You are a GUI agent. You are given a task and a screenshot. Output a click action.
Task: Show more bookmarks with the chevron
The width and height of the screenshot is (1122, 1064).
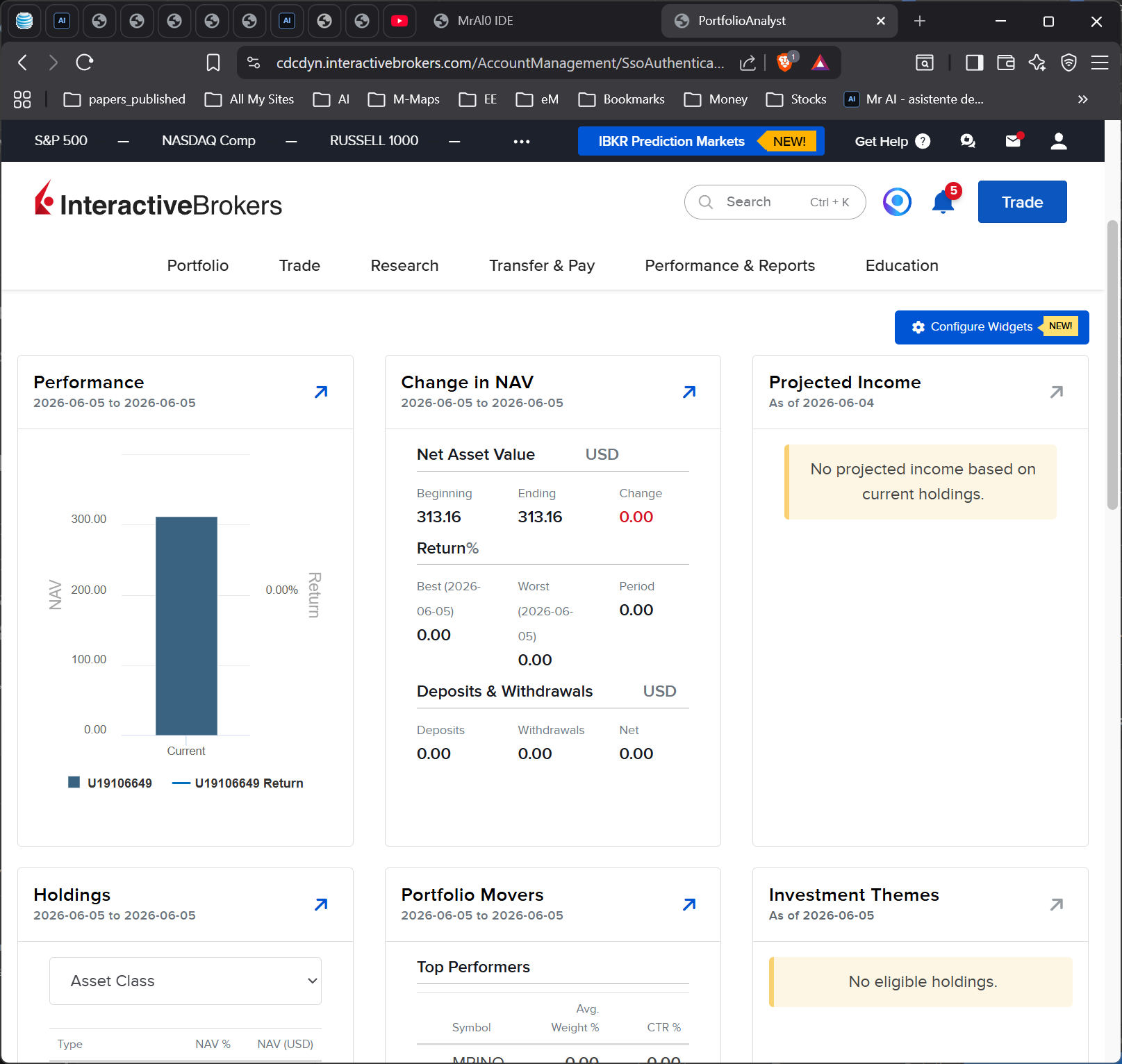(x=1082, y=99)
